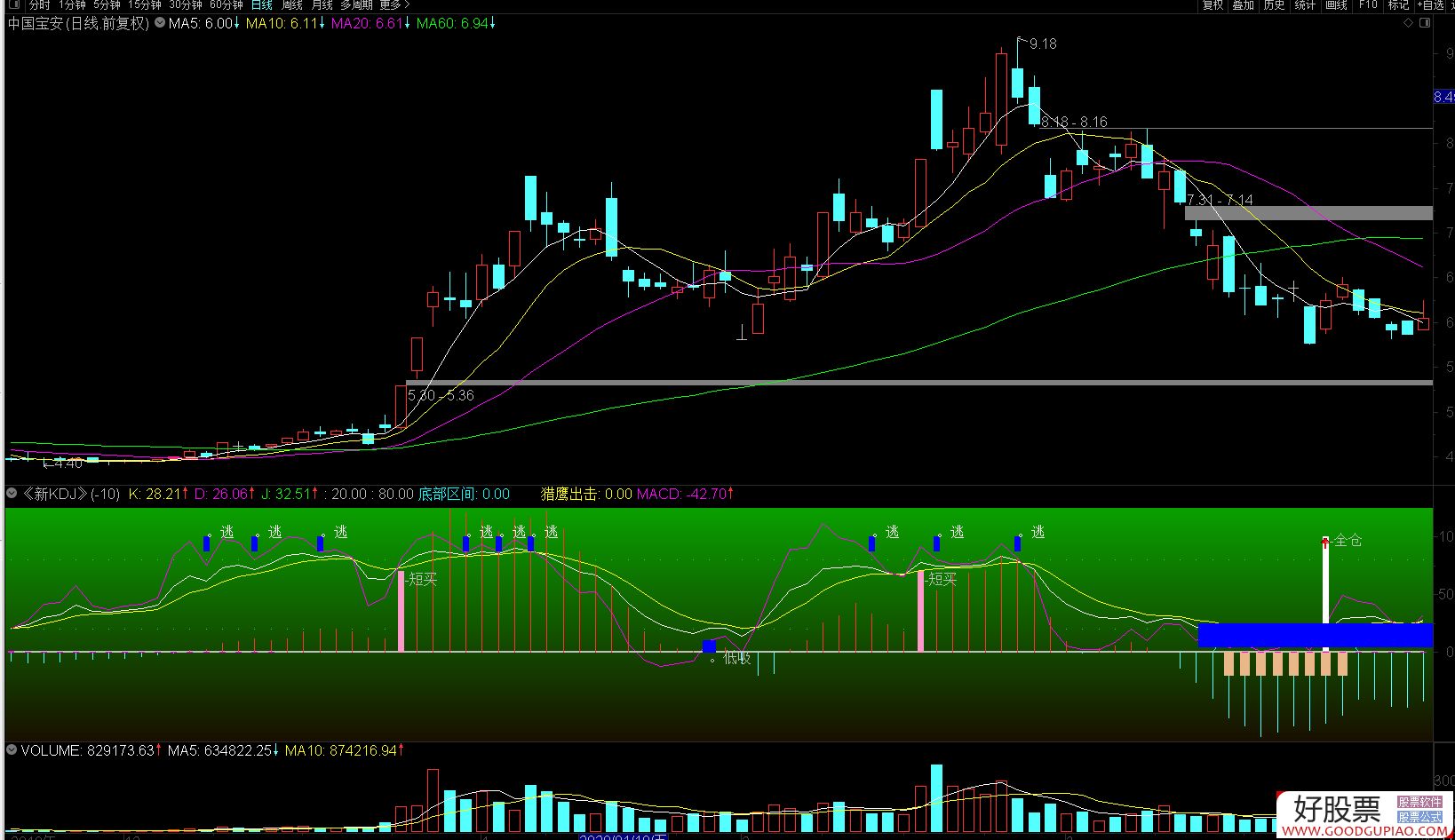Click the 标记 mark button
Viewport: 1455px width, 840px height.
coord(1398,4)
